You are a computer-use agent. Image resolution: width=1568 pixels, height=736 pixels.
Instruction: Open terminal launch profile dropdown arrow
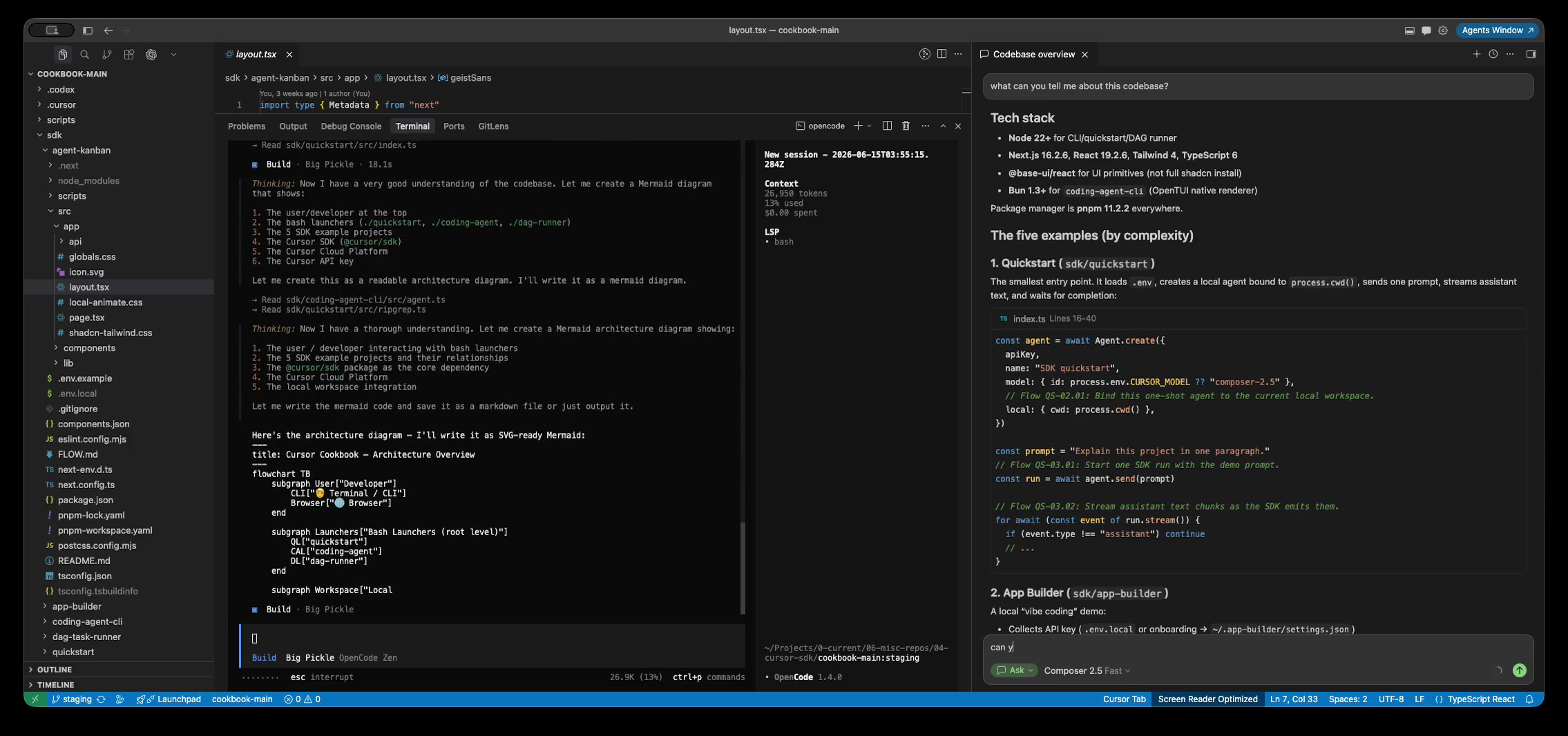[869, 126]
